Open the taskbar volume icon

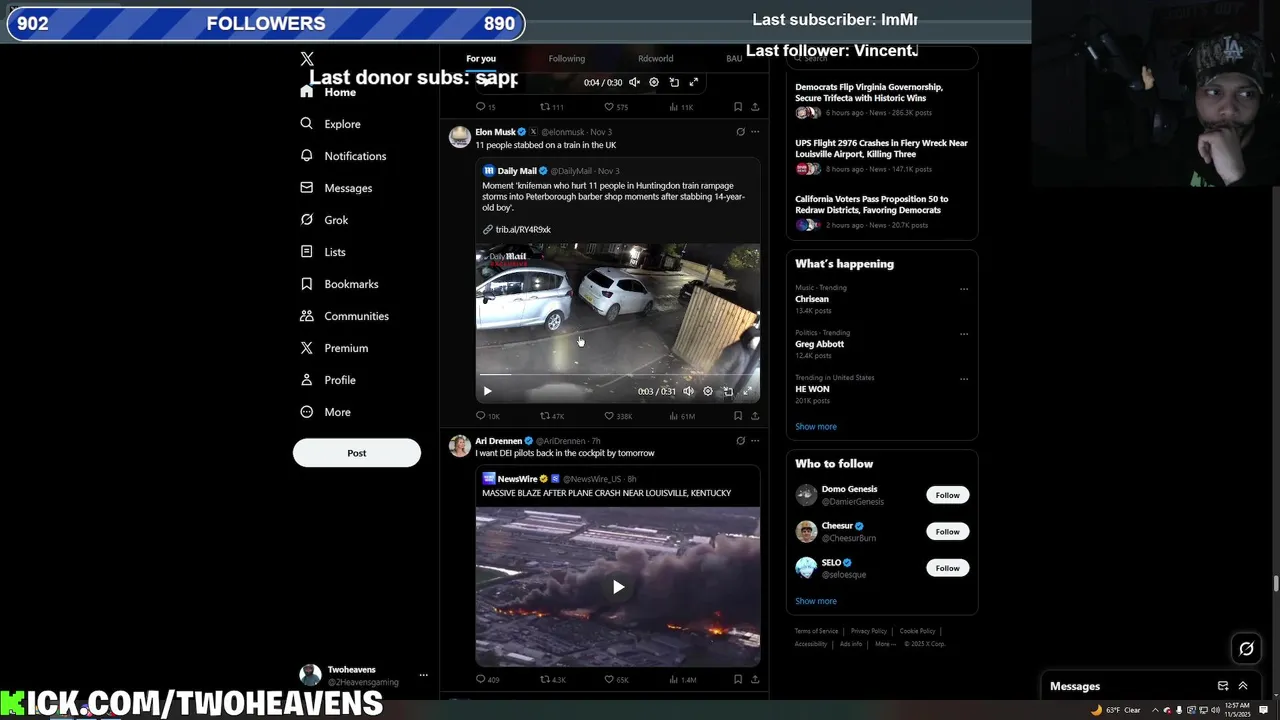tap(1213, 710)
